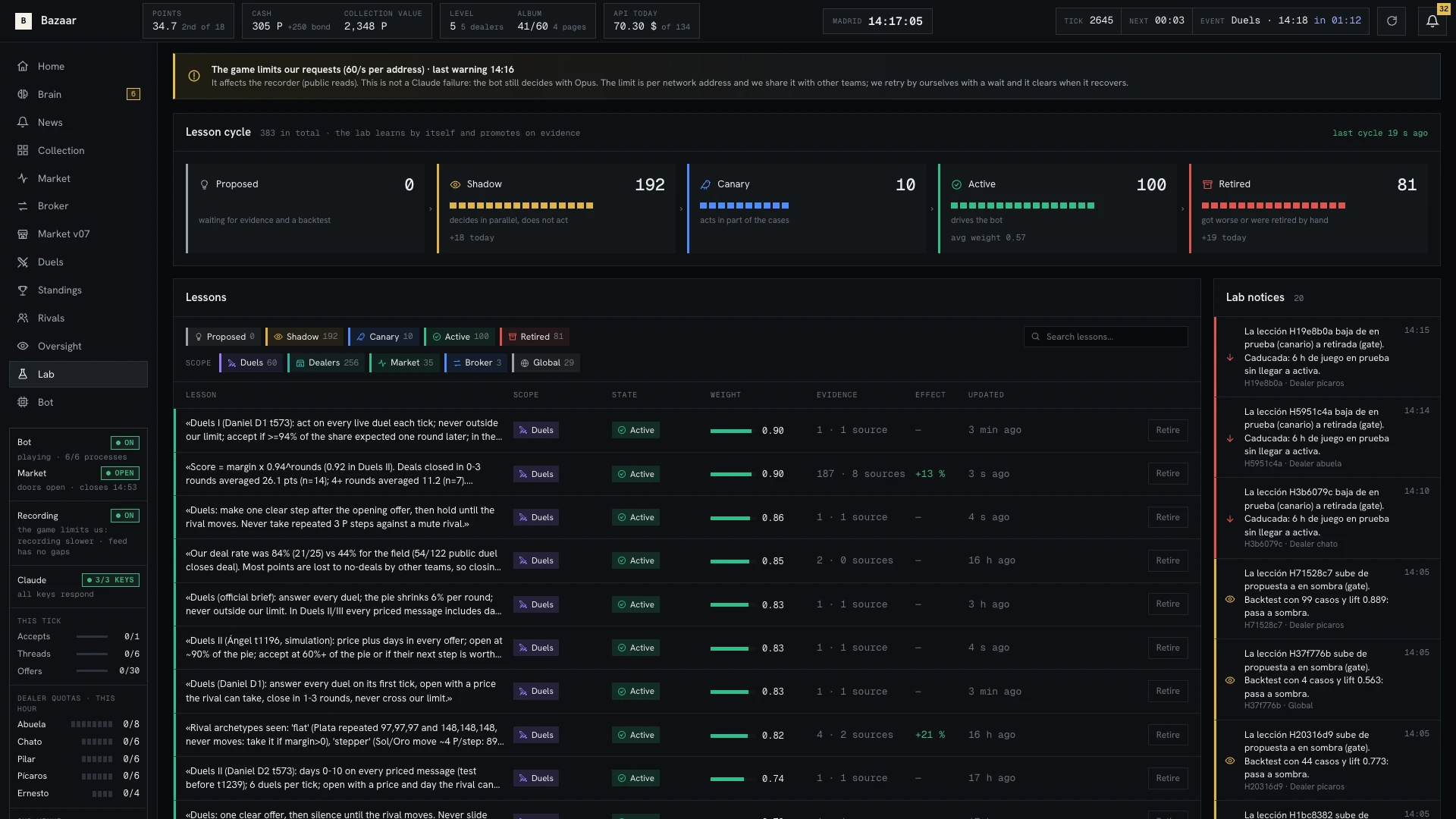Toggle the Market OPEN status
The height and width of the screenshot is (819, 1456).
[x=121, y=473]
